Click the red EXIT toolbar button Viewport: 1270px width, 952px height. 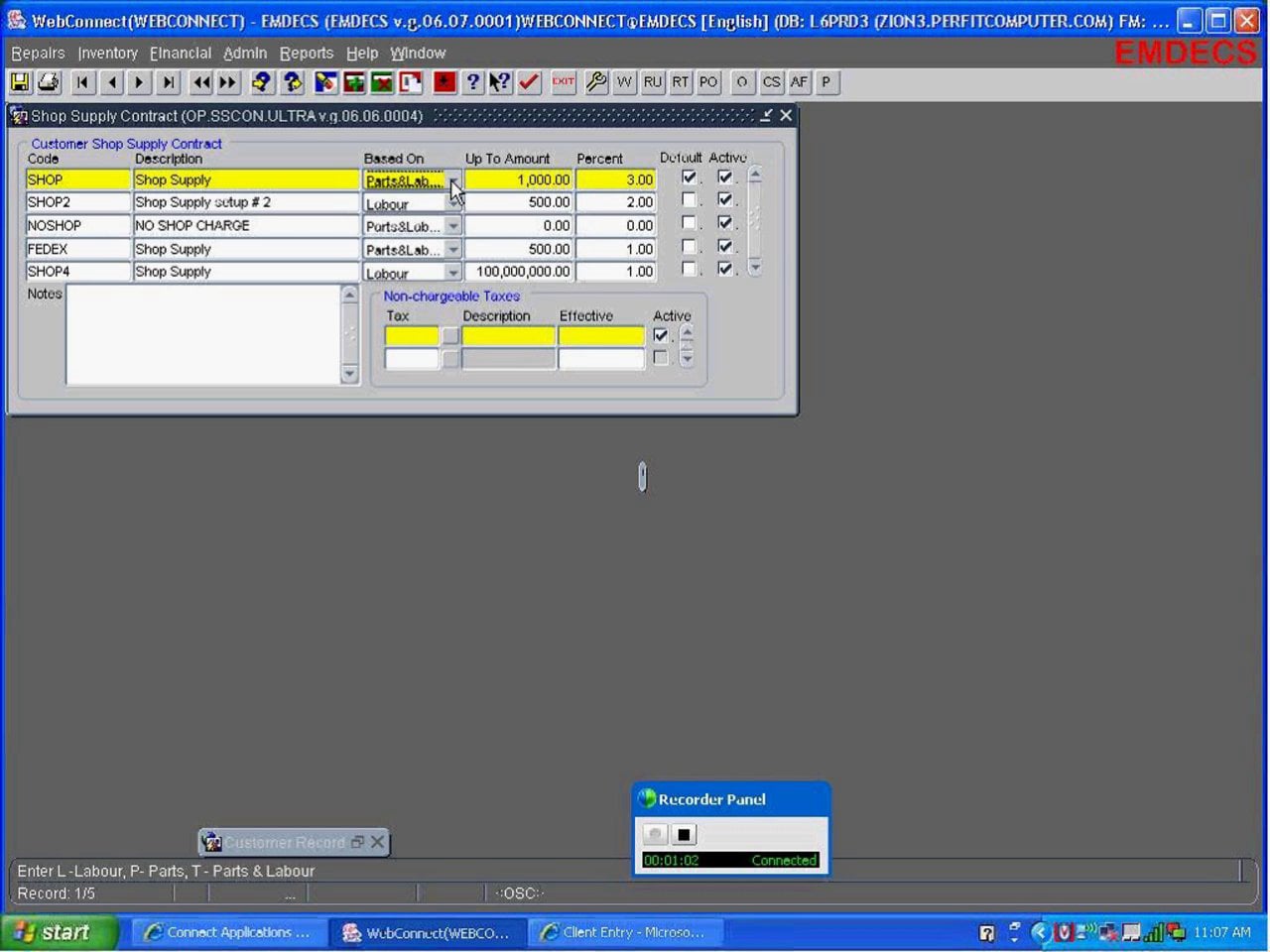pos(564,82)
